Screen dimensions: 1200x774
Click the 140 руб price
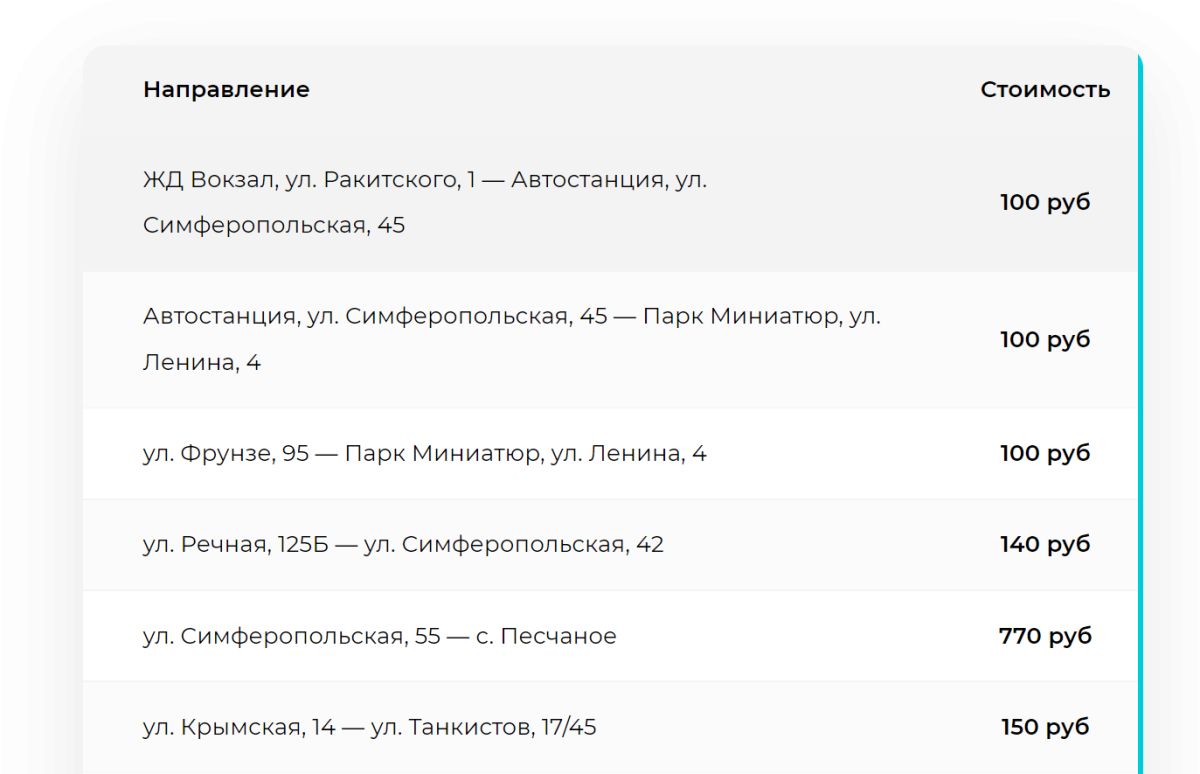pyautogui.click(x=1044, y=545)
